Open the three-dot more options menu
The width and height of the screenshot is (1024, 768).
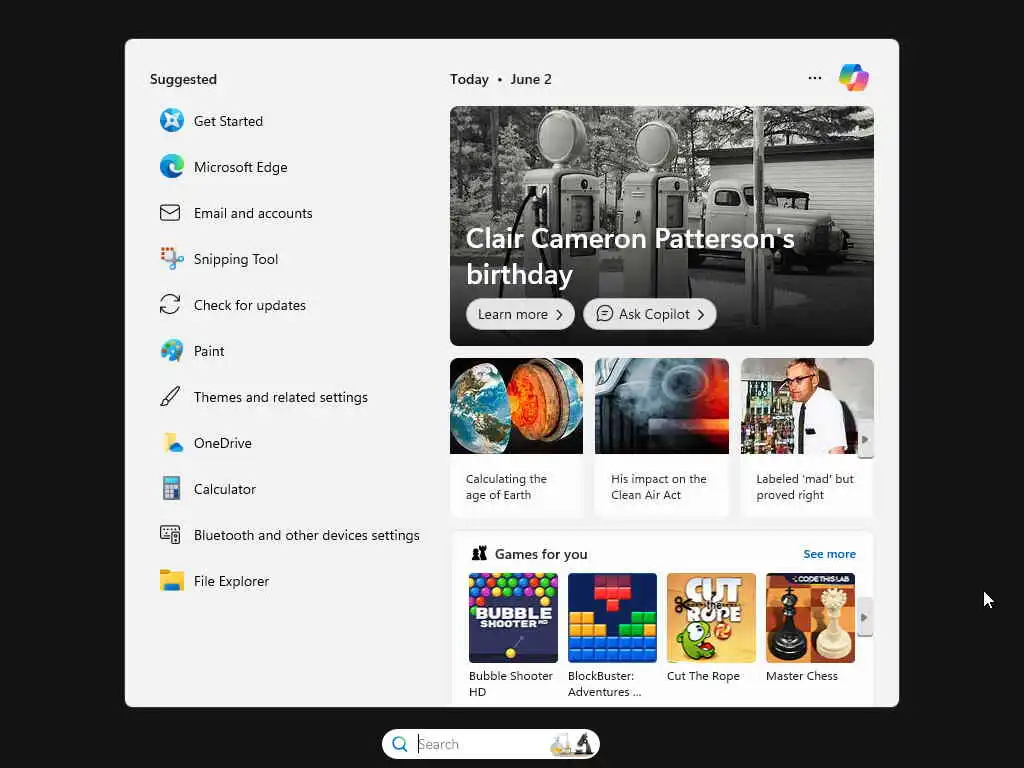(814, 78)
